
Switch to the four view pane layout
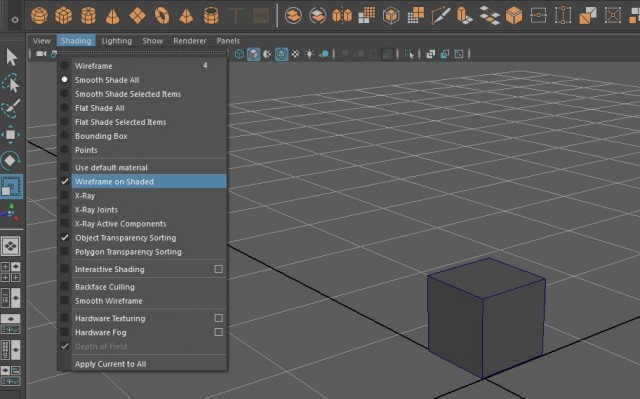tap(11, 272)
